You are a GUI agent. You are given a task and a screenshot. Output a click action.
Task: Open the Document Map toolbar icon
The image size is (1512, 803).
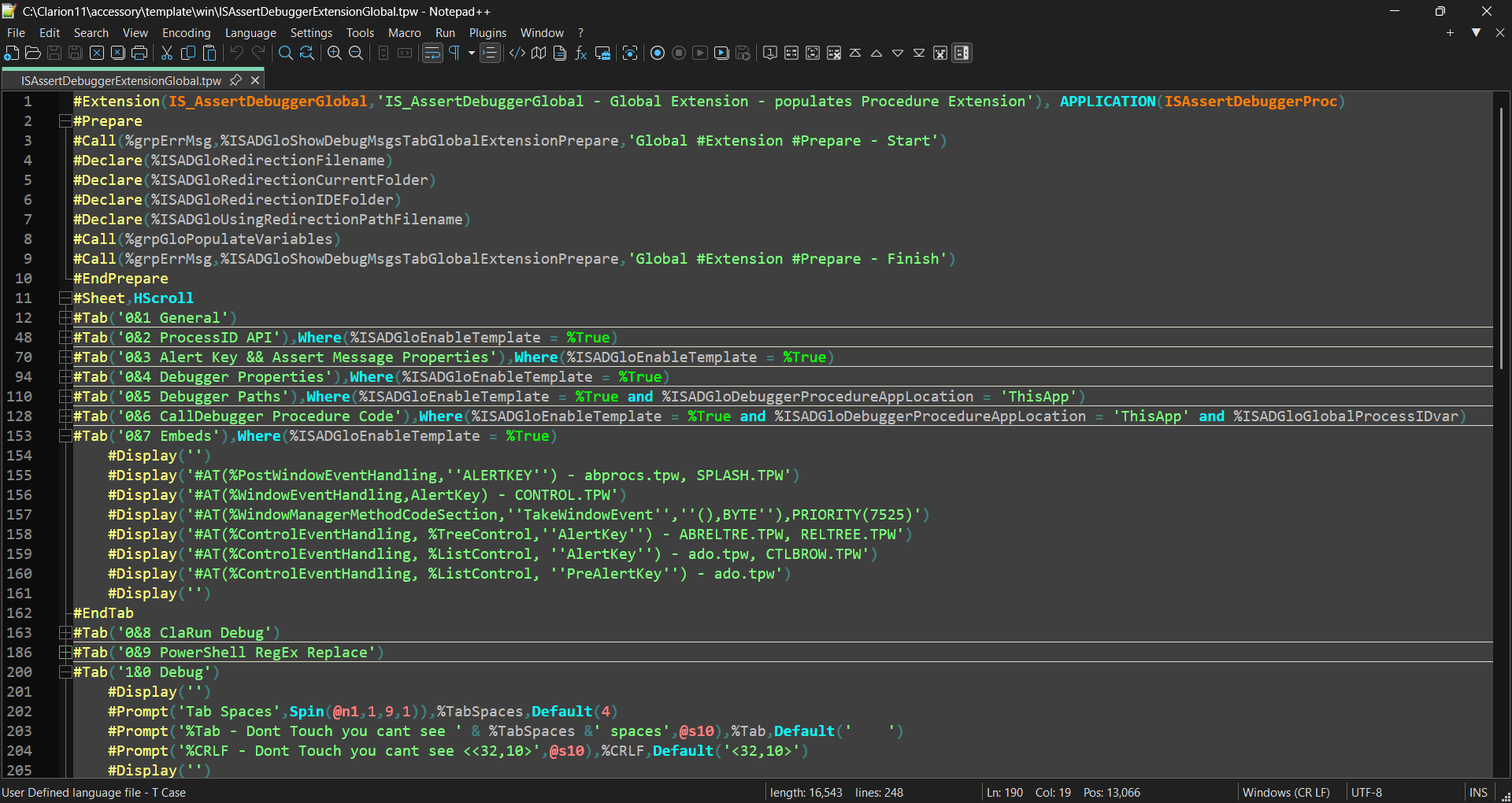click(539, 53)
